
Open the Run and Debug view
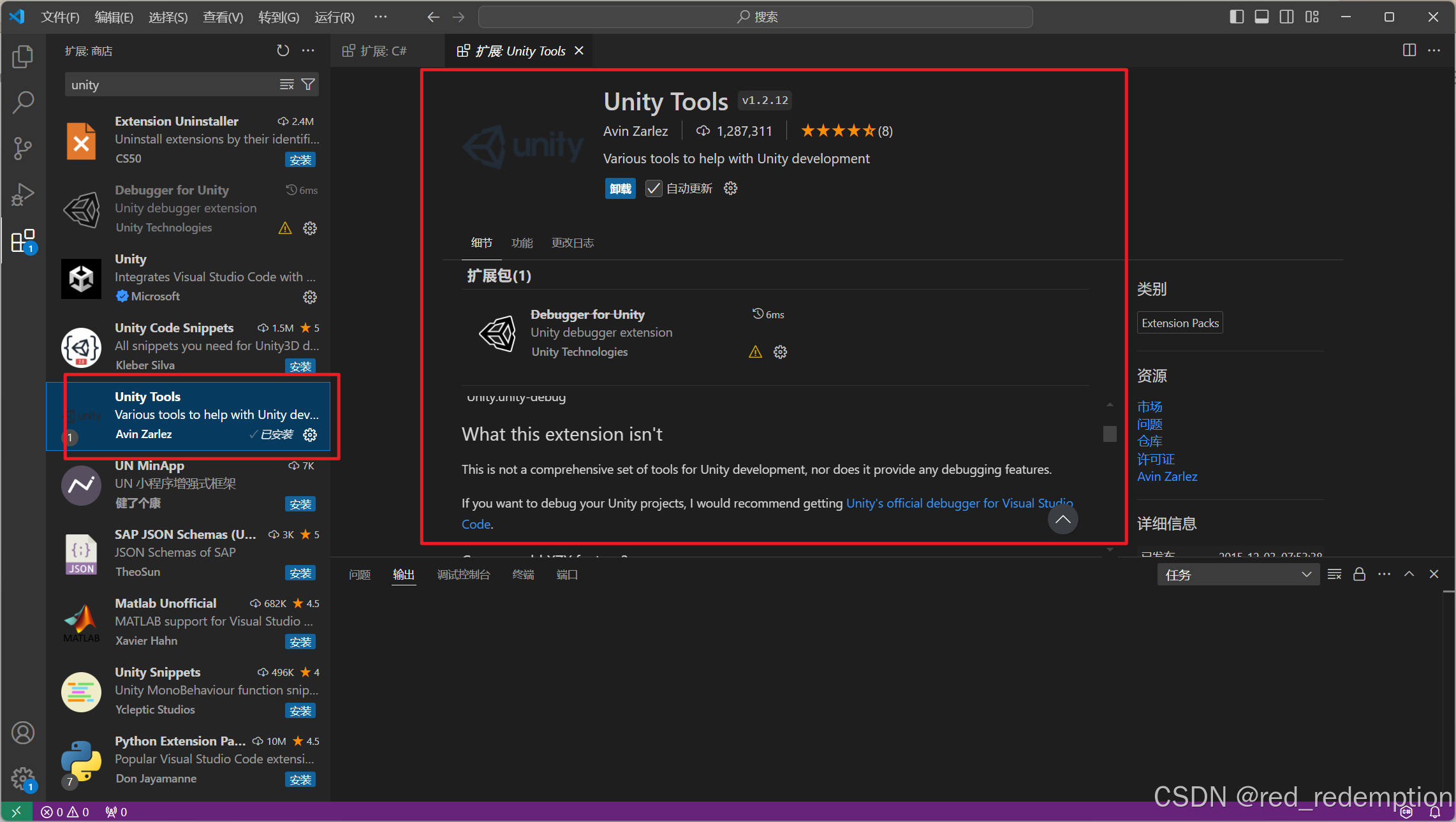tap(23, 194)
